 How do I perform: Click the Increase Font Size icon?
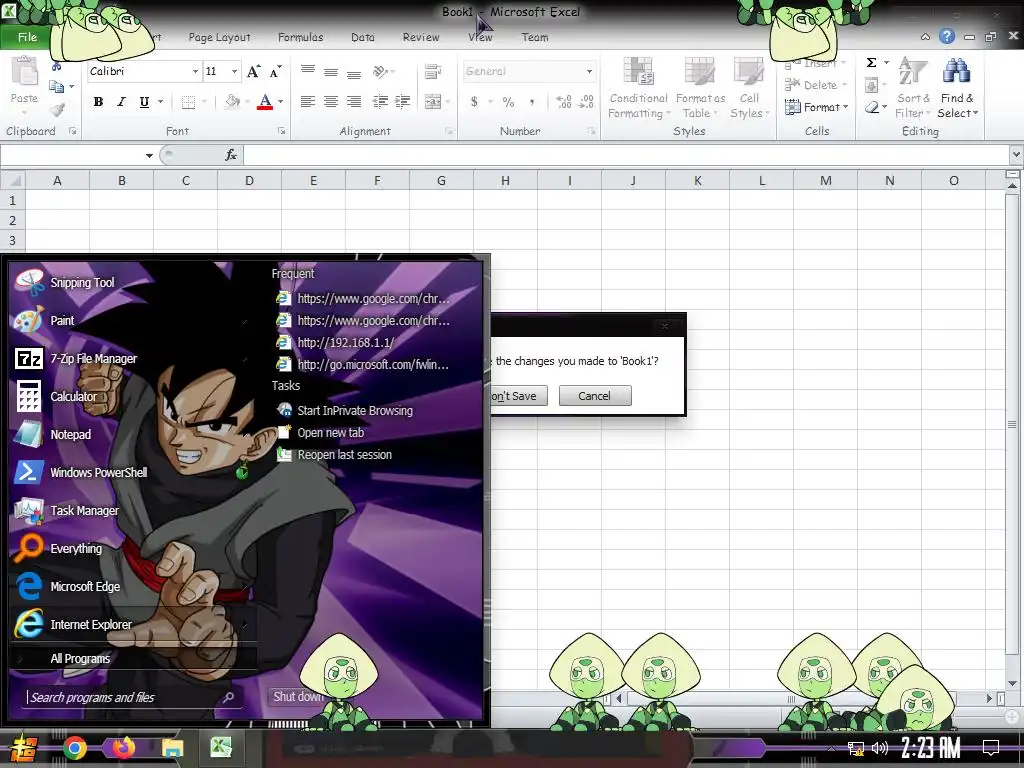coord(254,72)
